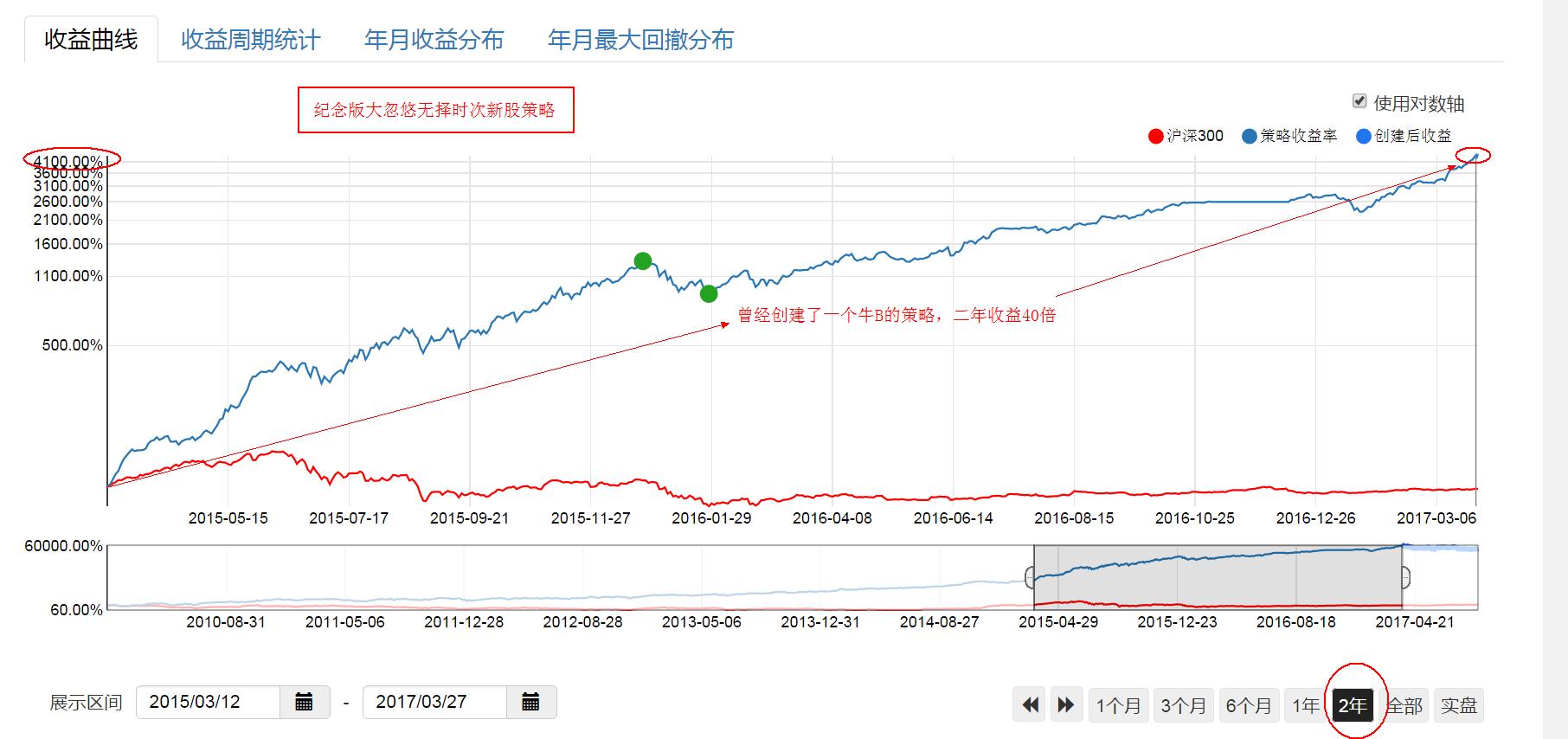Toggle the 使用对数轴 checkbox

1359,101
